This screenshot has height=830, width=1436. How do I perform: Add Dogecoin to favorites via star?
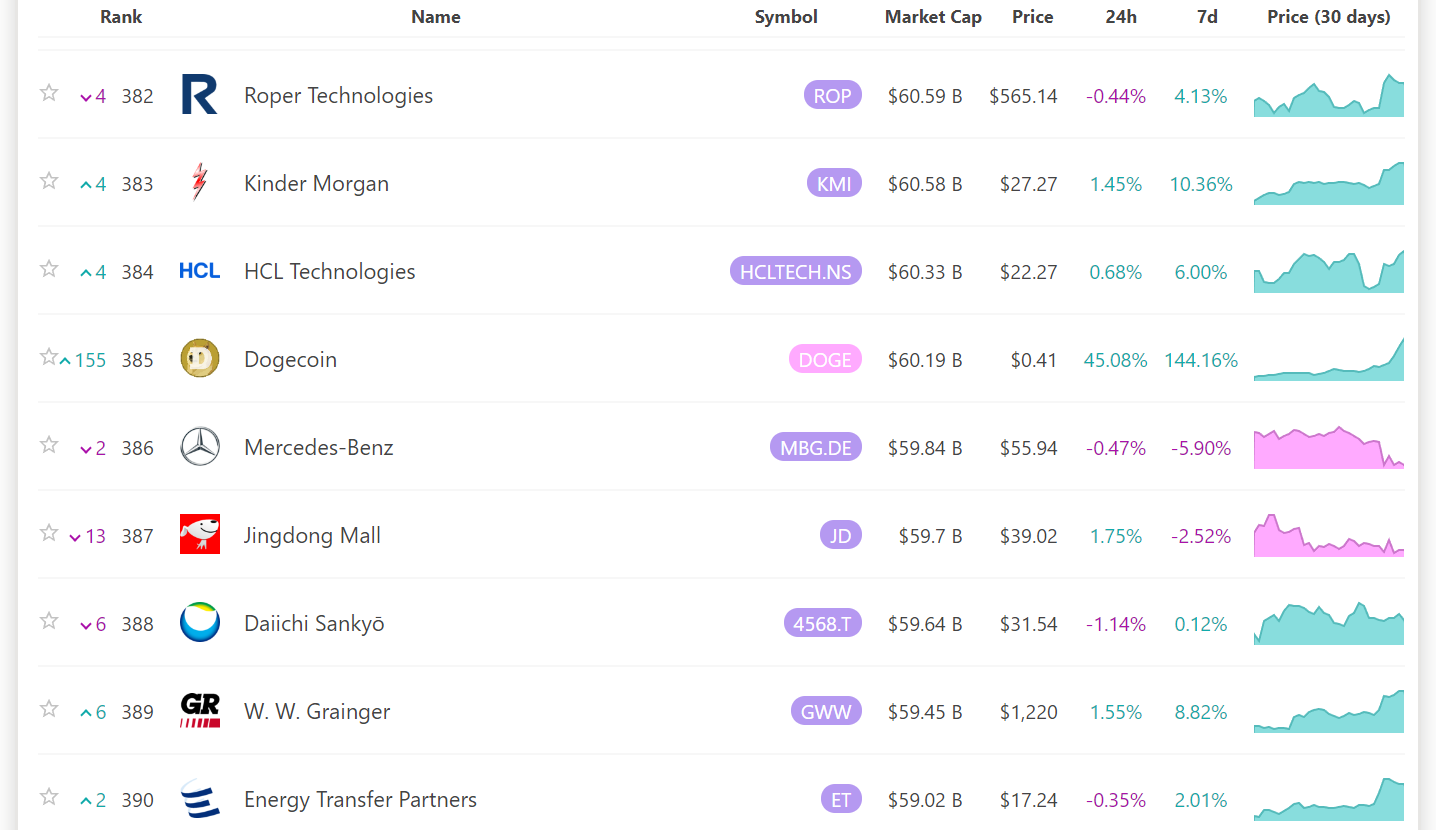pyautogui.click(x=49, y=357)
